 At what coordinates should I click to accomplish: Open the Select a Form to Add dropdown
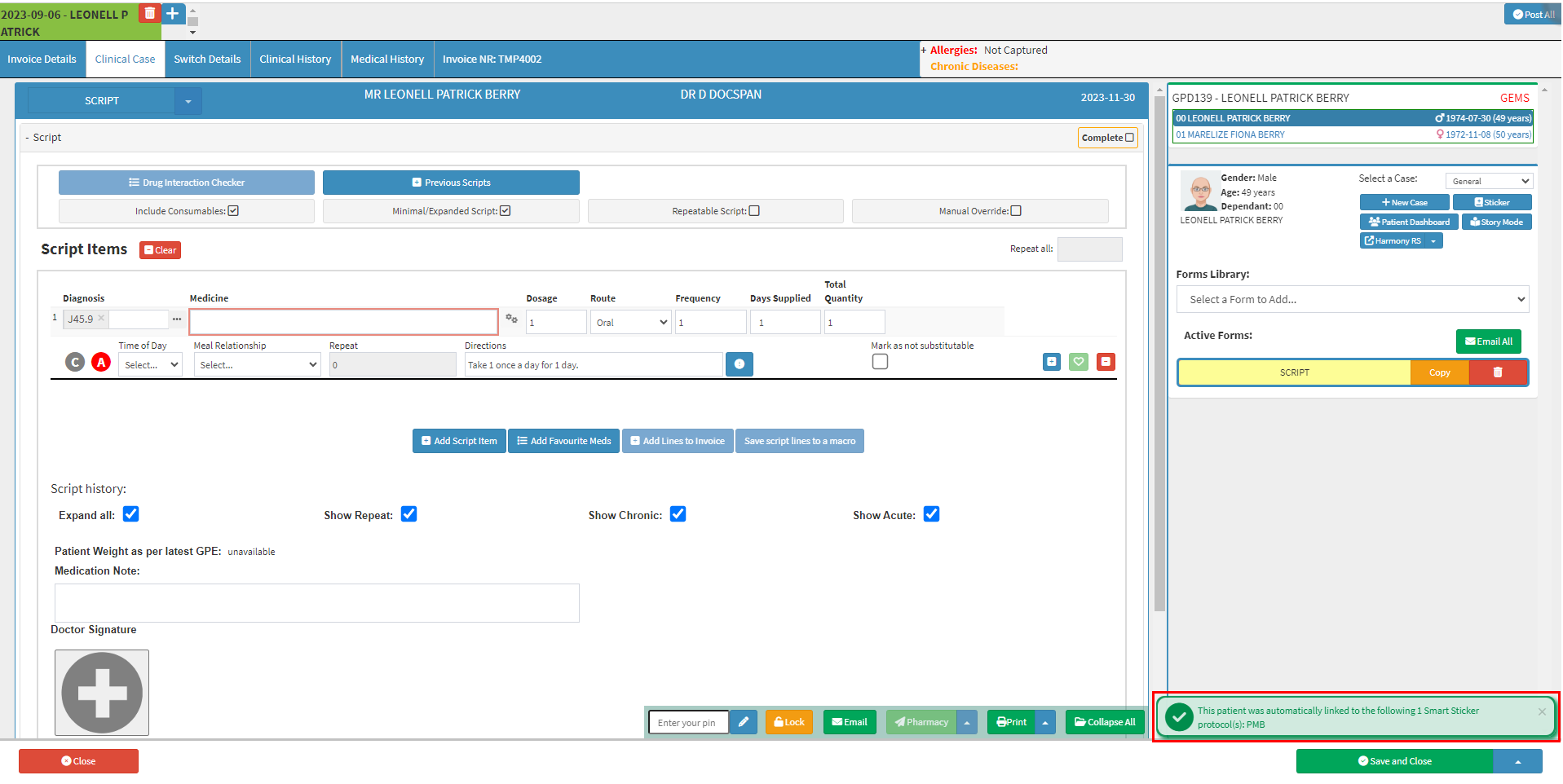point(1352,300)
